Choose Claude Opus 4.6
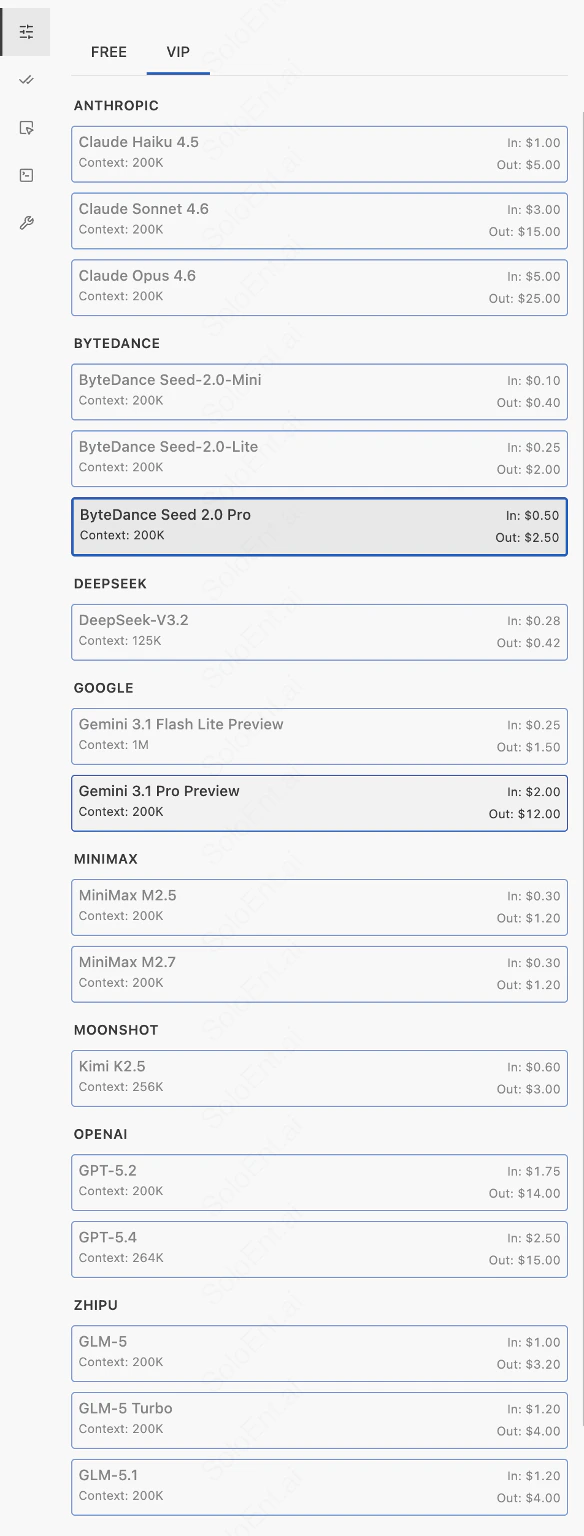This screenshot has width=584, height=1536. [319, 287]
